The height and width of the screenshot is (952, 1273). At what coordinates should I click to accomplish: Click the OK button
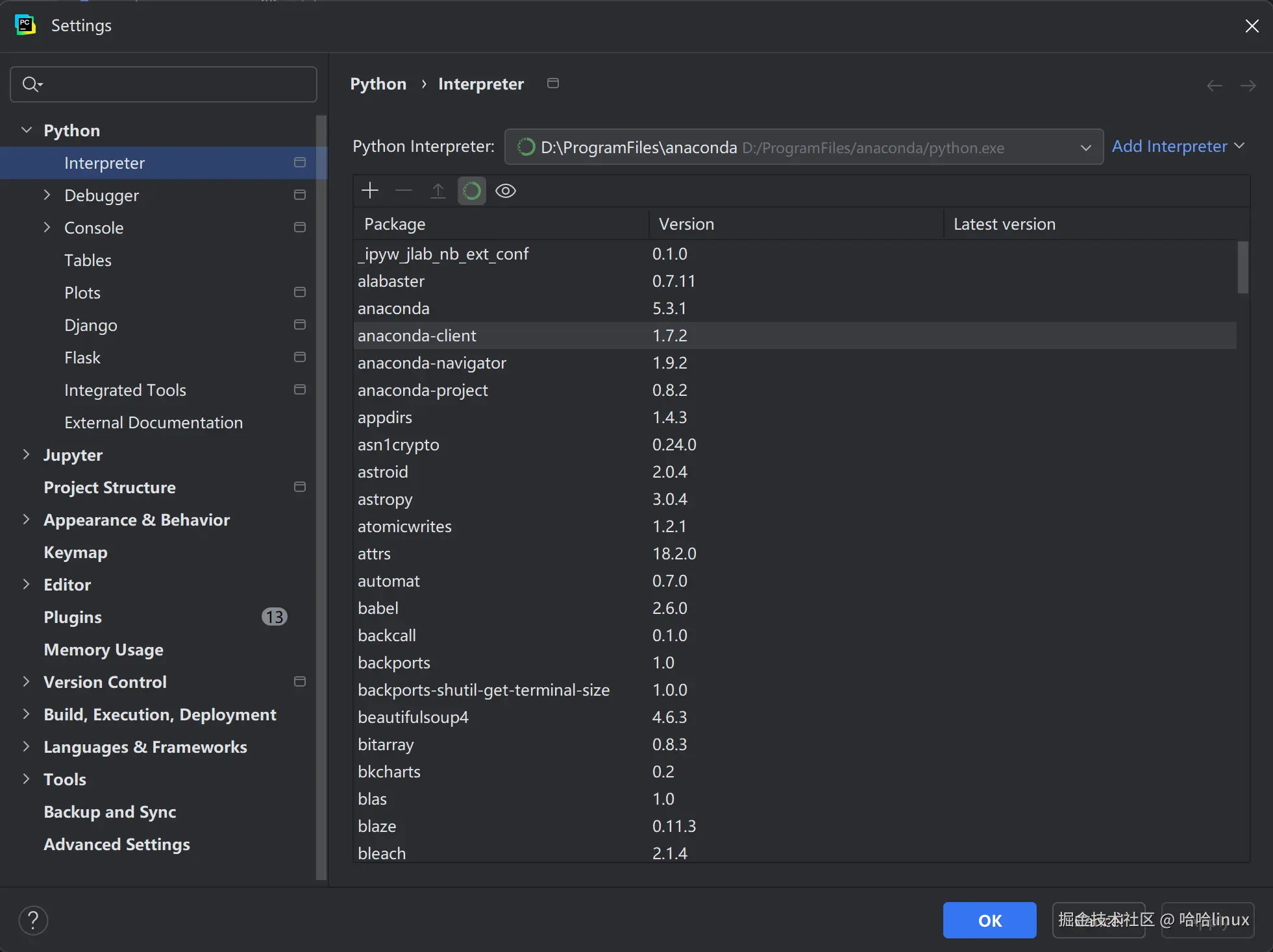tap(989, 920)
